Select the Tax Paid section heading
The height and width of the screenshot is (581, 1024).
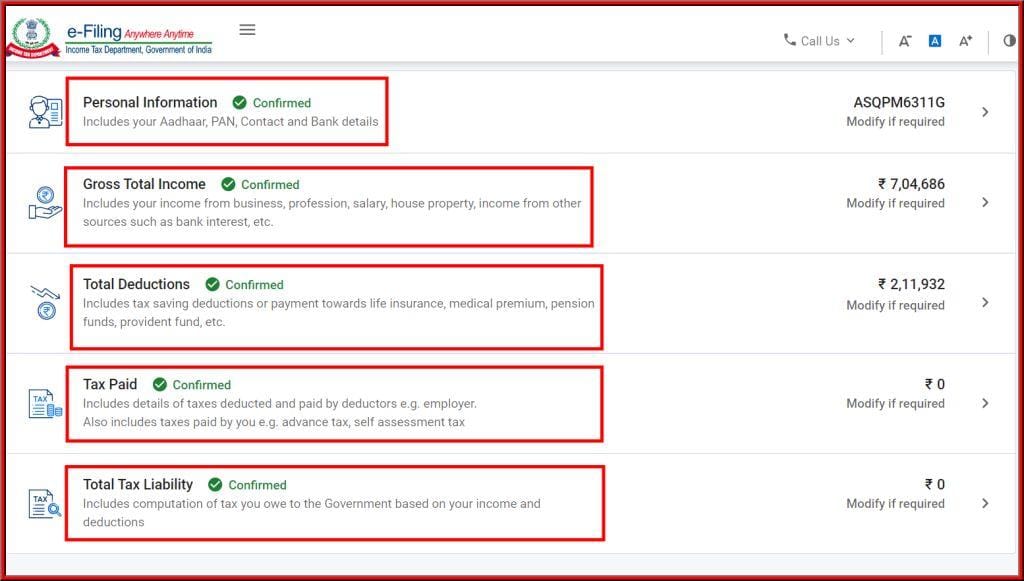point(110,384)
